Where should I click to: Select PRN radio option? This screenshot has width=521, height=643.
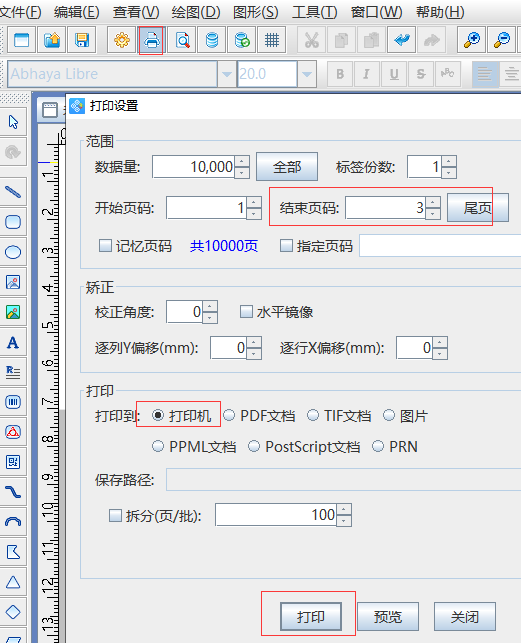coord(378,446)
